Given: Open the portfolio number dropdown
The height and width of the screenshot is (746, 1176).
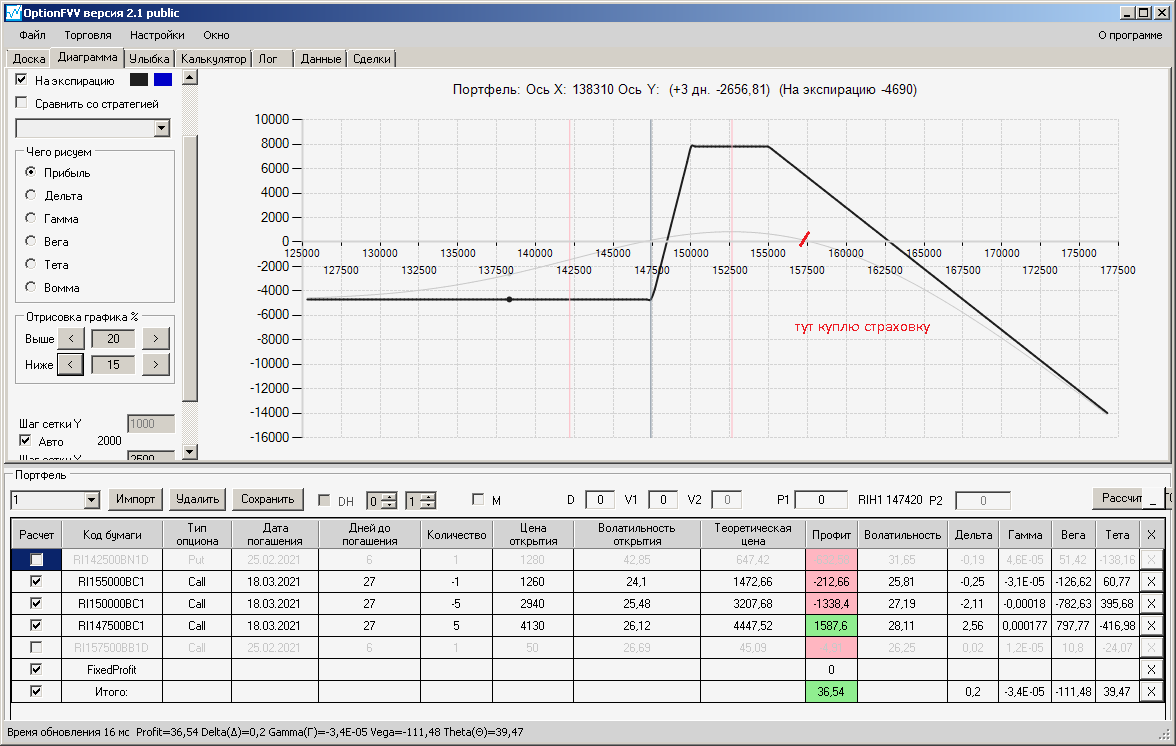Looking at the screenshot, I should [x=92, y=500].
